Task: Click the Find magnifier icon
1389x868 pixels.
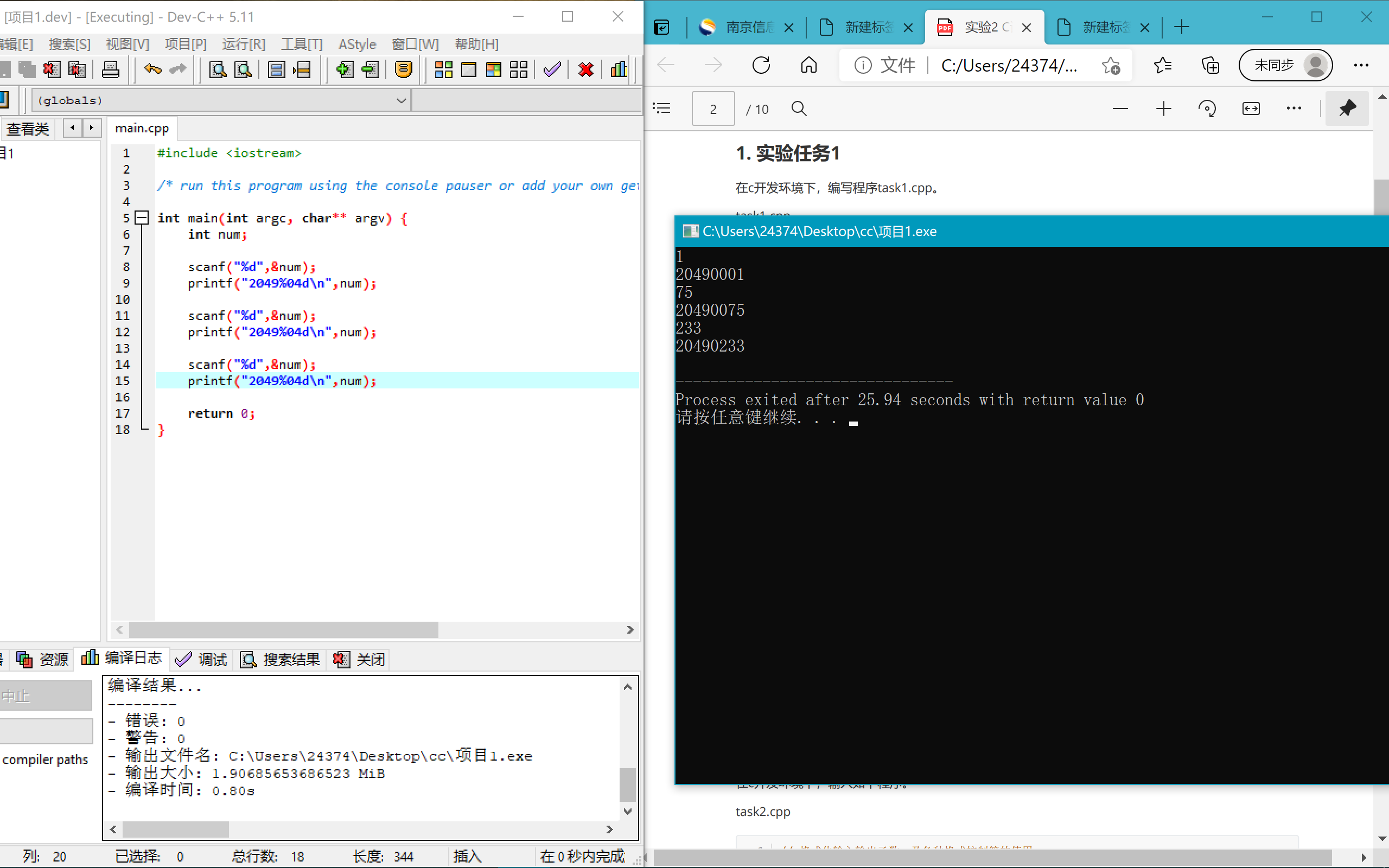Action: coord(218,69)
